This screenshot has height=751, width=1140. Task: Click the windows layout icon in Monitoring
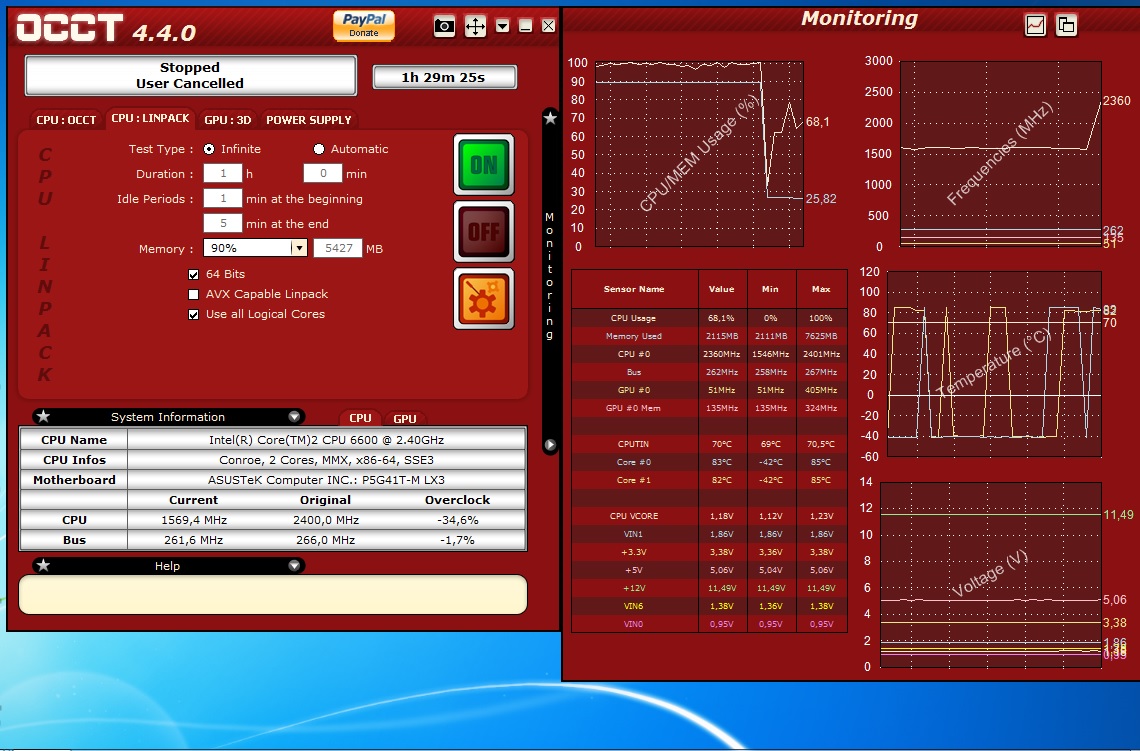point(1066,25)
